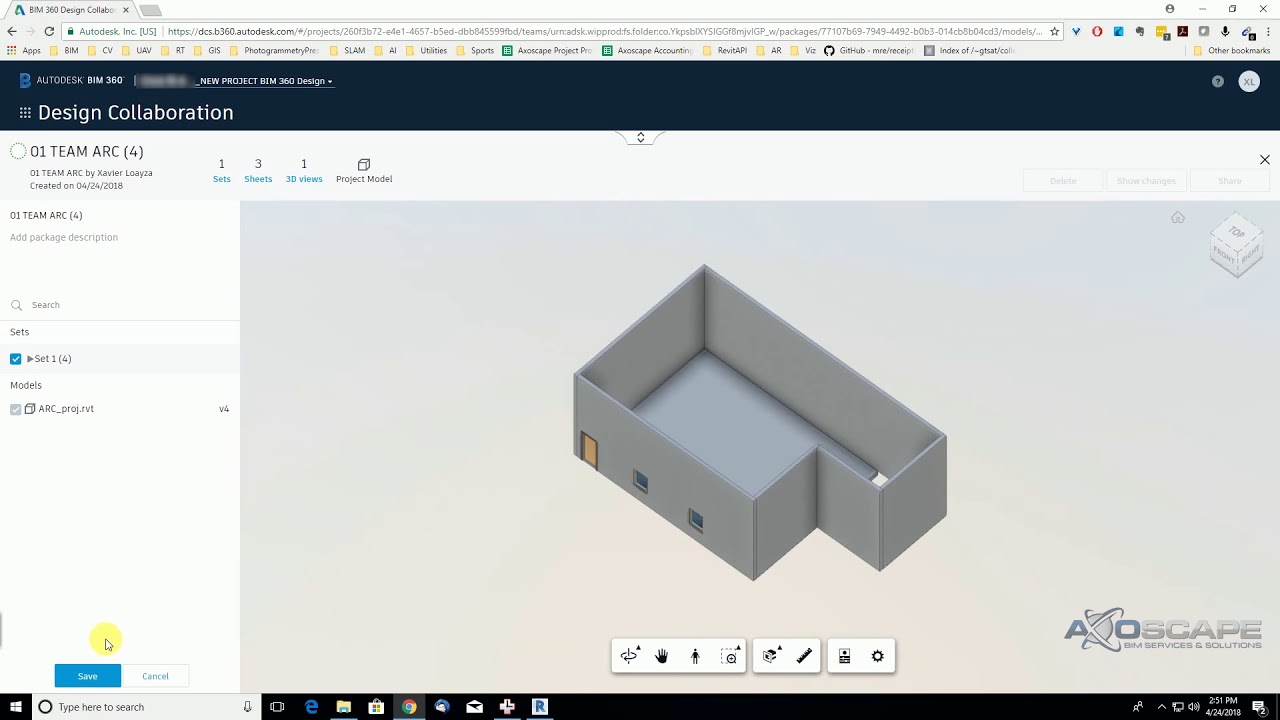Open the Section tool options arrow
The height and width of the screenshot is (720, 1280).
779,648
